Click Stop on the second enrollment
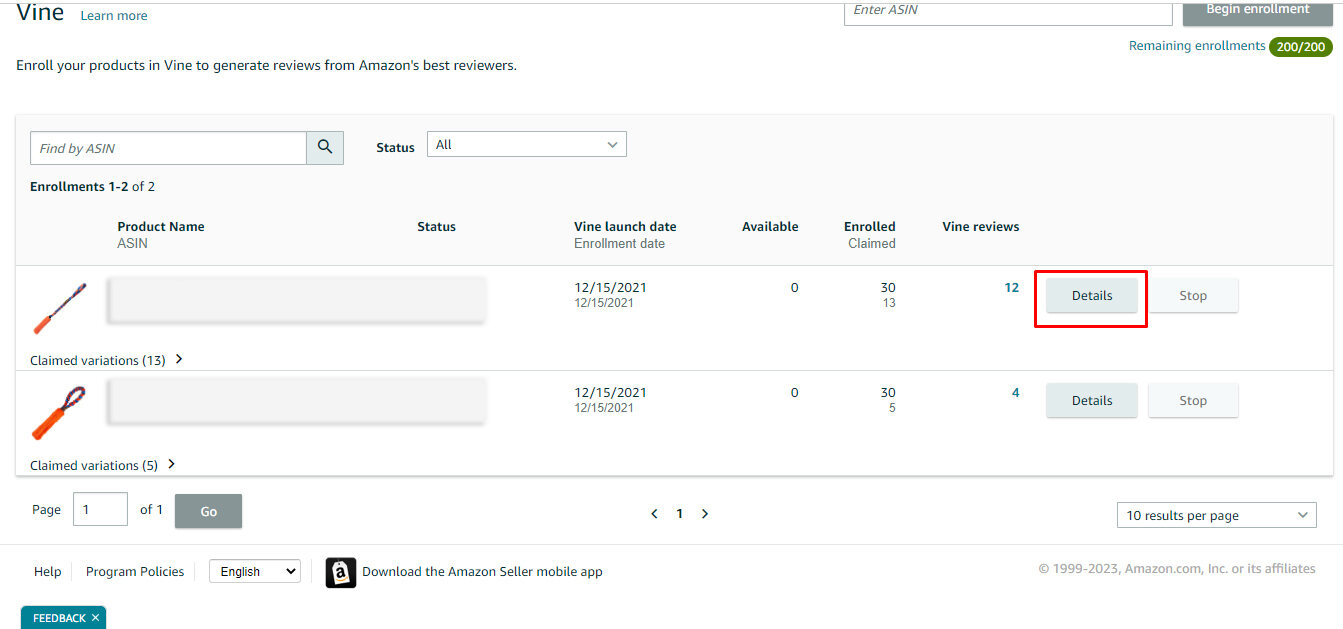Image resolution: width=1343 pixels, height=629 pixels. click(1193, 399)
